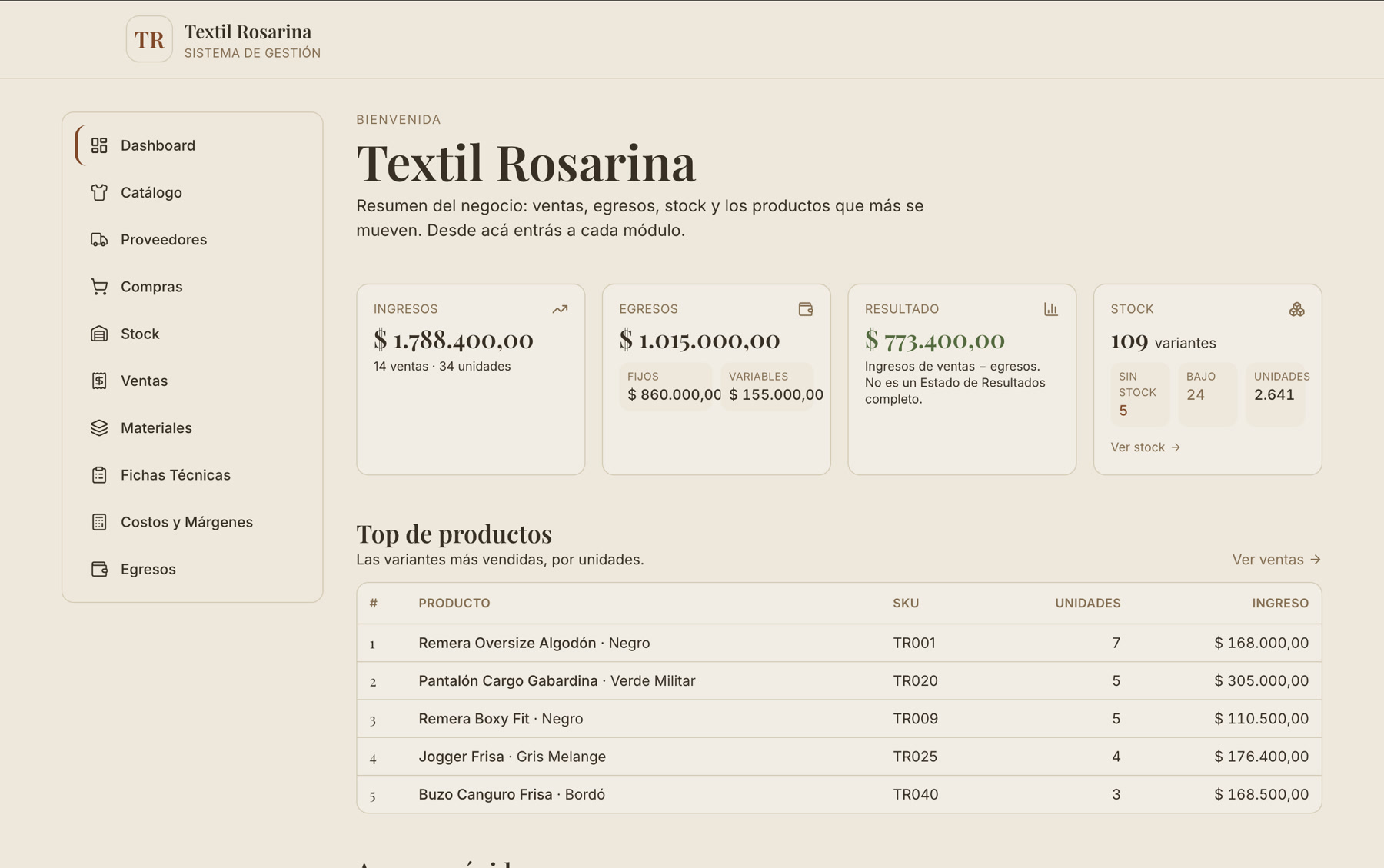The image size is (1384, 868).
Task: Select Fichas Técnicas menu entry
Action: (192, 475)
